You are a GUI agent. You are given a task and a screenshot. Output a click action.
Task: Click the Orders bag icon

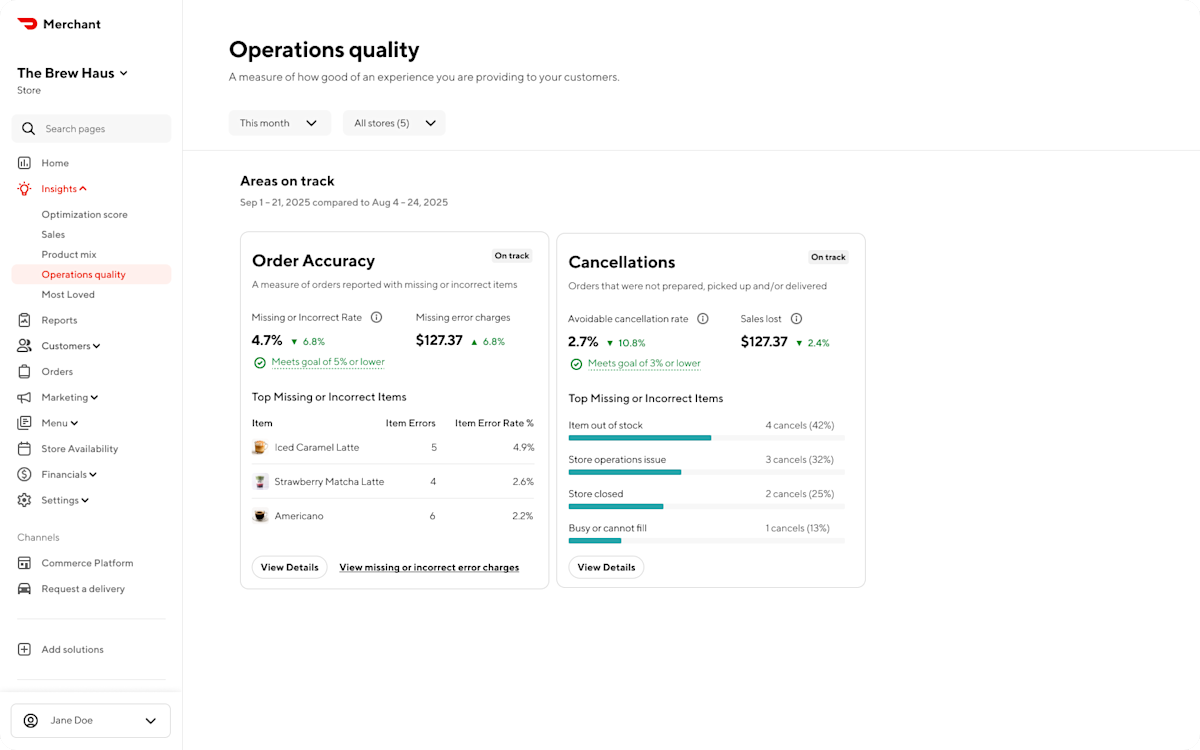23,371
